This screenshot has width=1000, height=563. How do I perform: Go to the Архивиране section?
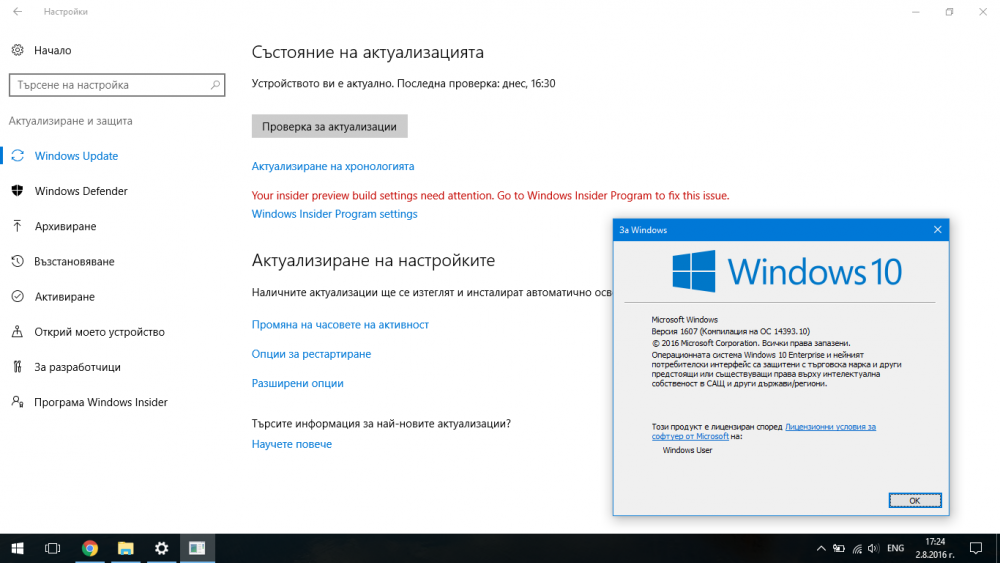(x=65, y=226)
